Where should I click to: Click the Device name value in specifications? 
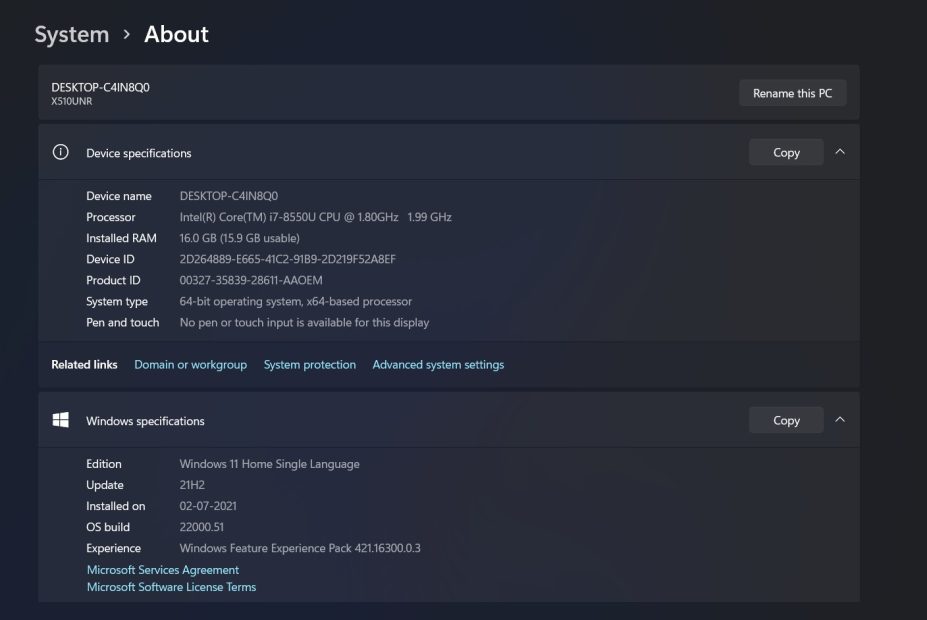click(229, 196)
